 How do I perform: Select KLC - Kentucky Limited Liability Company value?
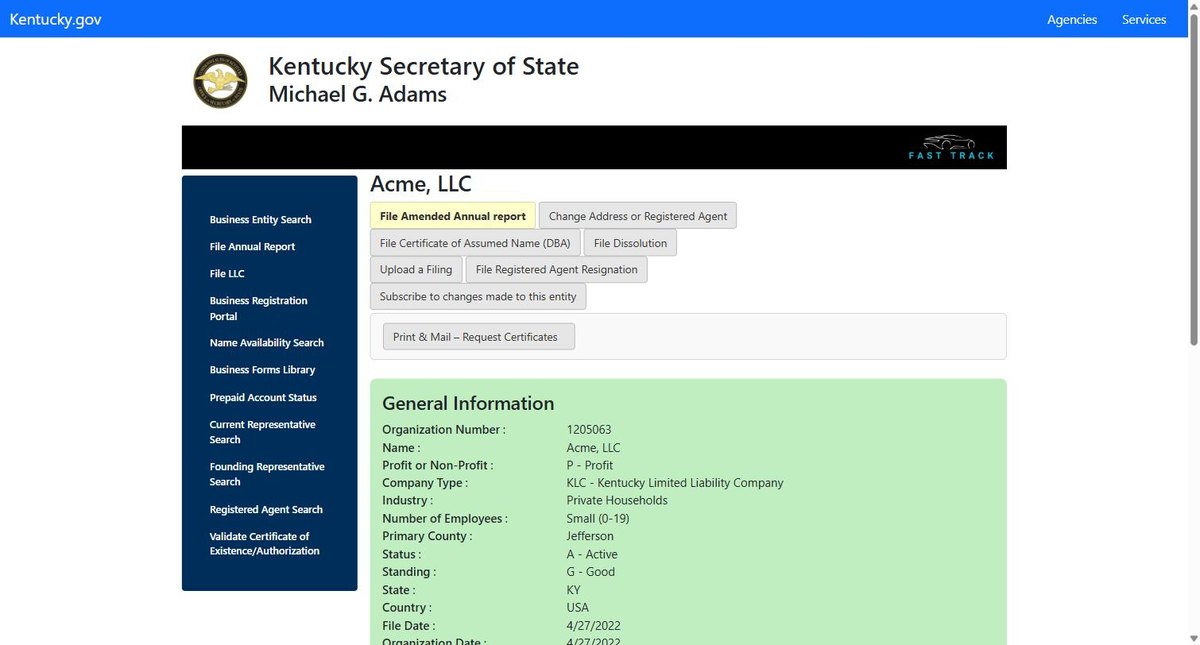click(x=675, y=483)
